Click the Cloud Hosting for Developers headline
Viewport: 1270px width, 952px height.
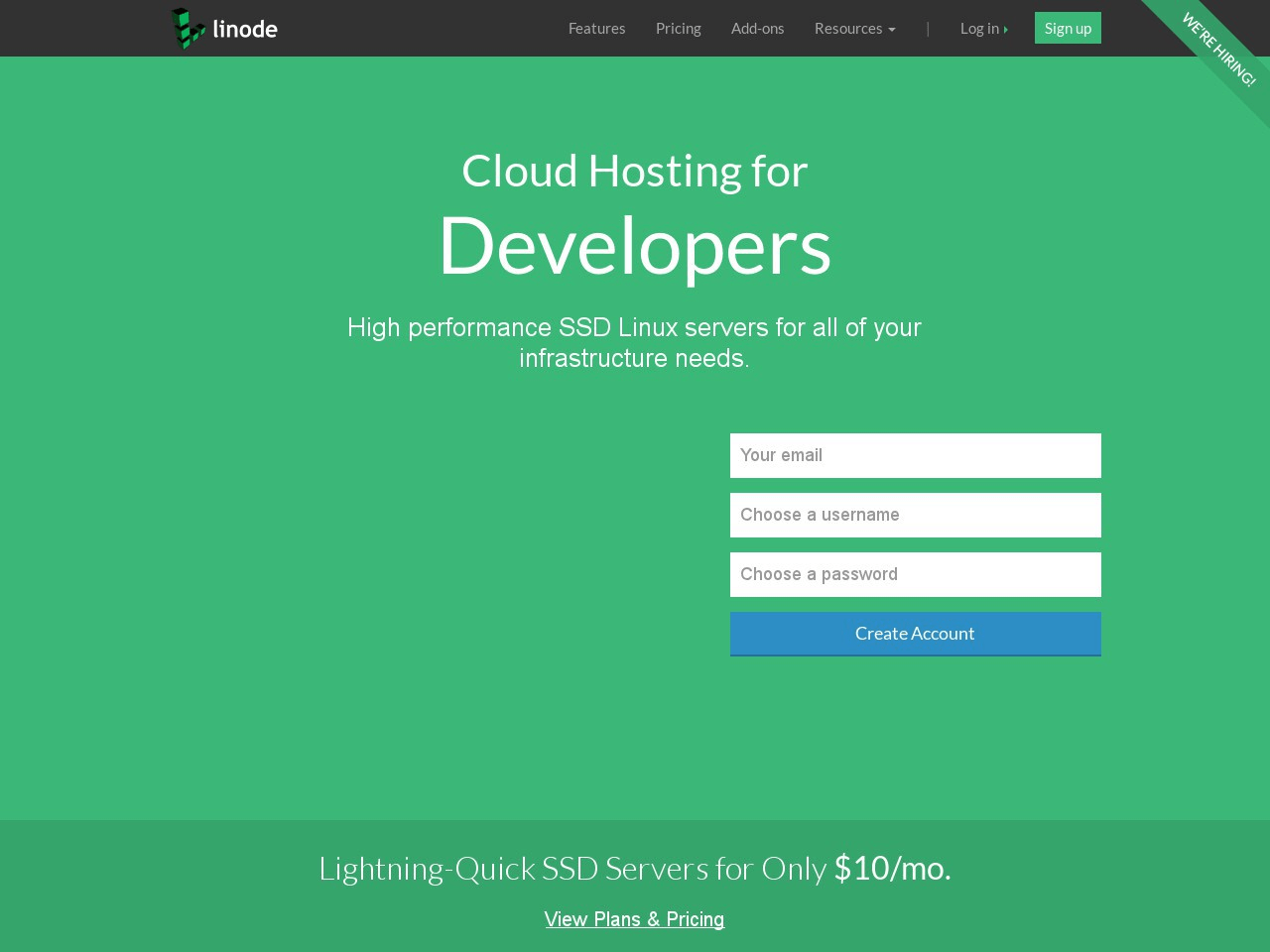(634, 208)
